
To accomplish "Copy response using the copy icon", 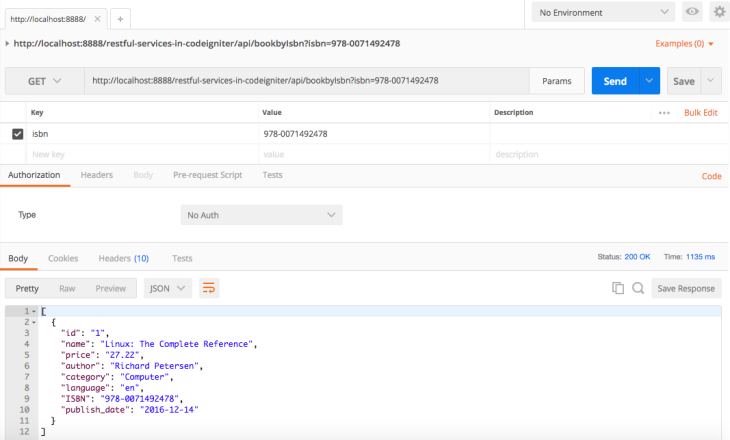I will tap(618, 288).
